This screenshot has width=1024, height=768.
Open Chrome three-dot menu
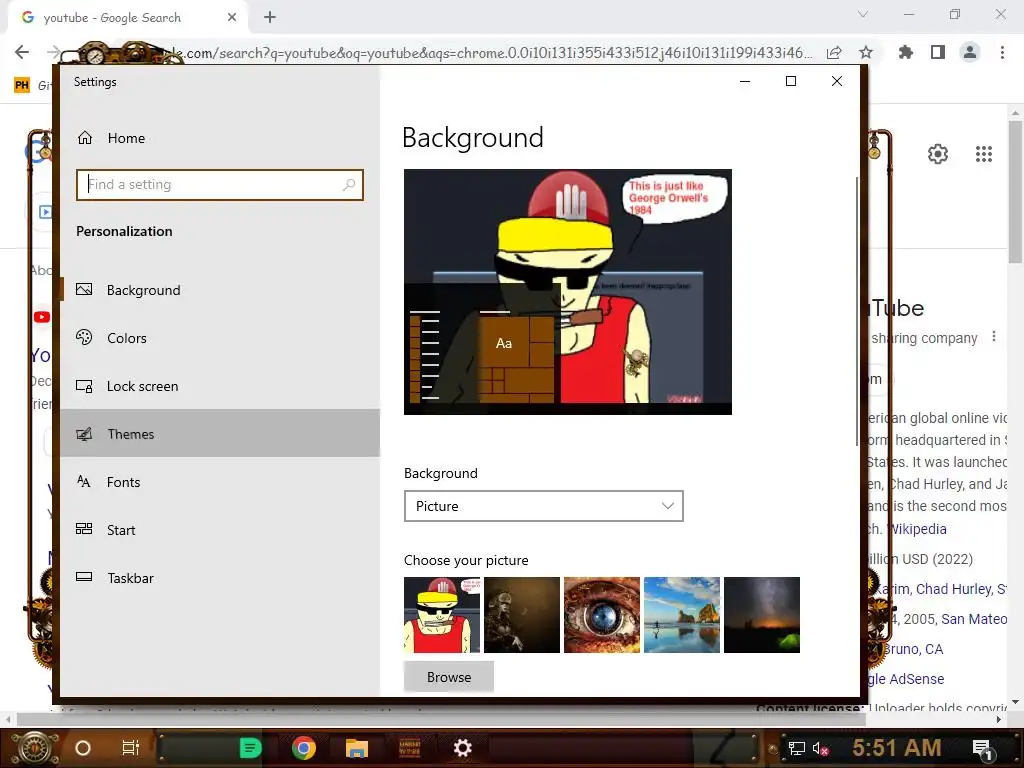1002,52
